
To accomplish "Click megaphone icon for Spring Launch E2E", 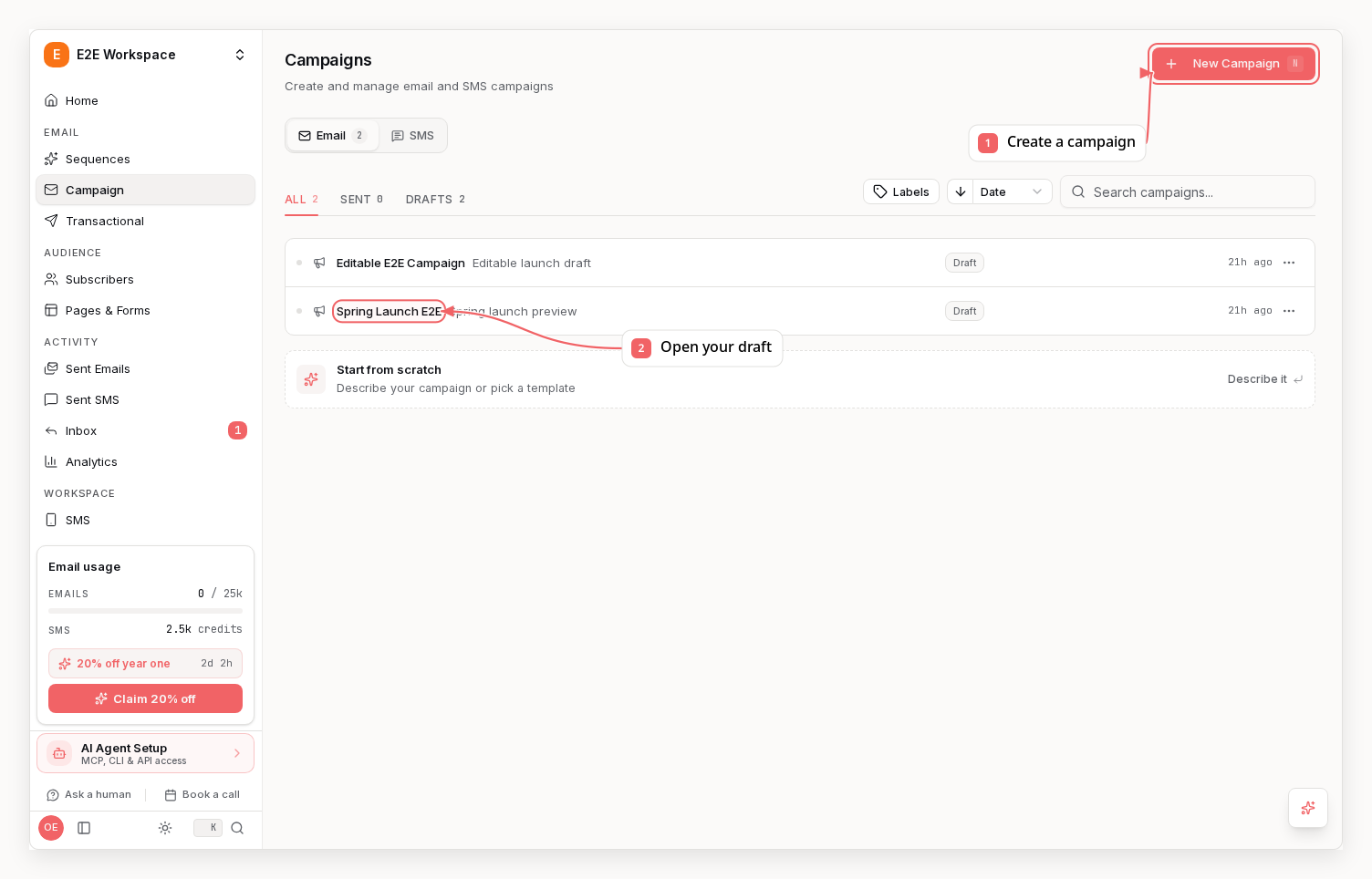I will pos(319,311).
